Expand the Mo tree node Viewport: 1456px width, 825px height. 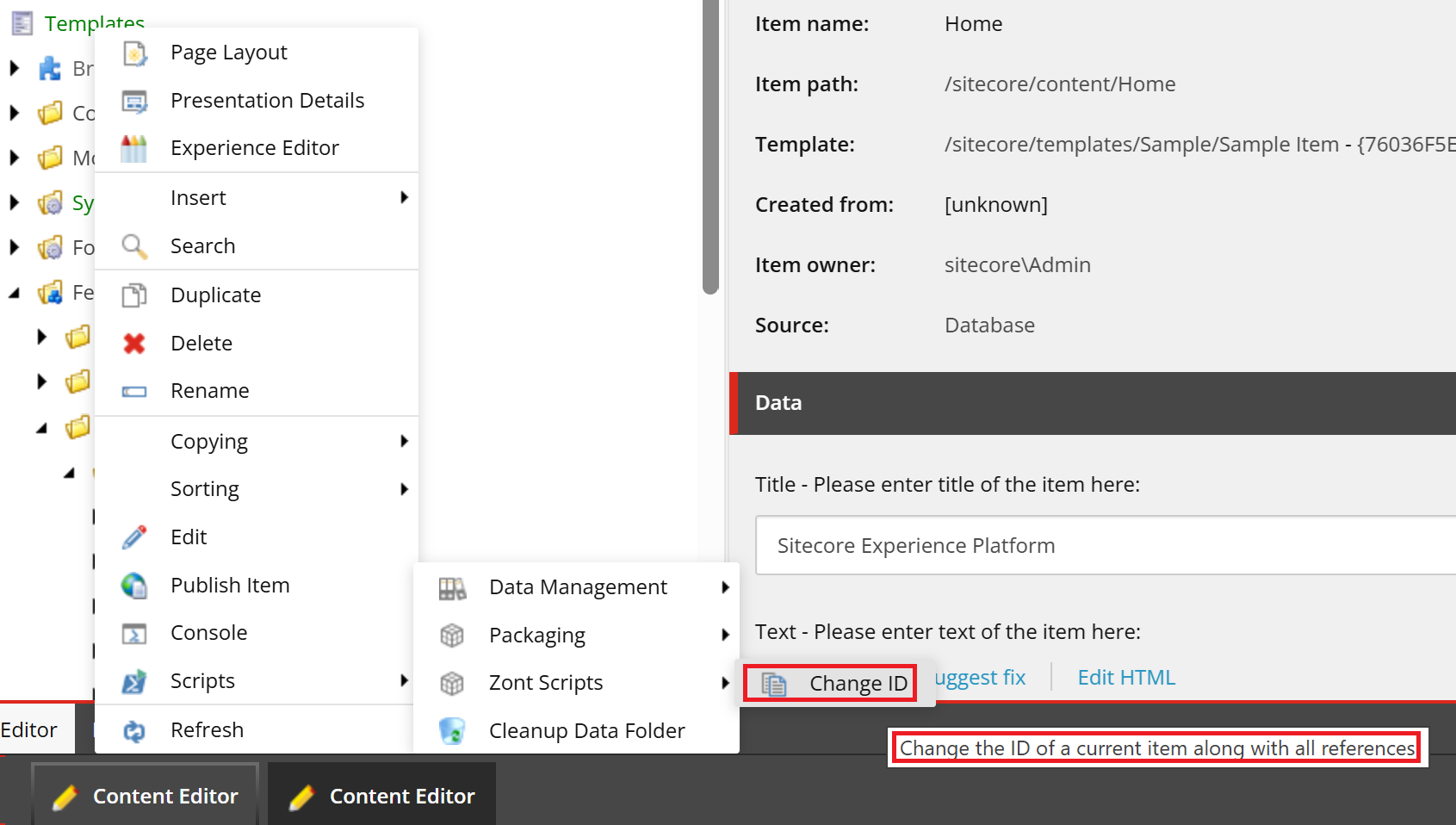click(x=14, y=158)
